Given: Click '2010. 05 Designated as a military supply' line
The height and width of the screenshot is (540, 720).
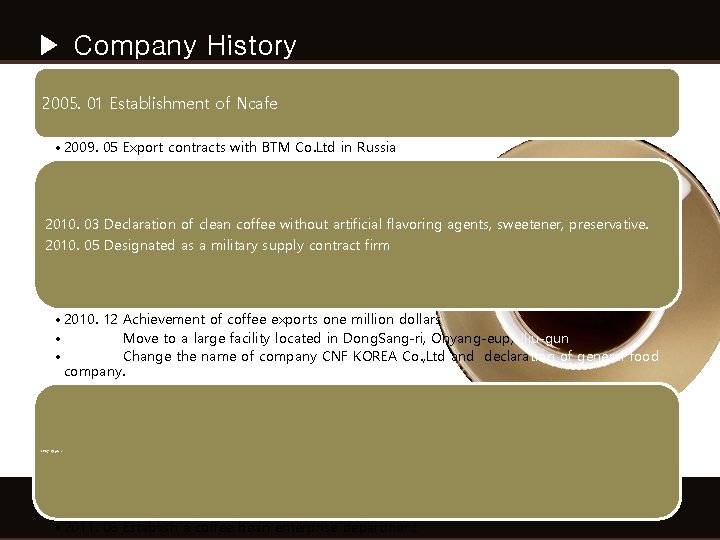Looking at the screenshot, I should tap(217, 245).
